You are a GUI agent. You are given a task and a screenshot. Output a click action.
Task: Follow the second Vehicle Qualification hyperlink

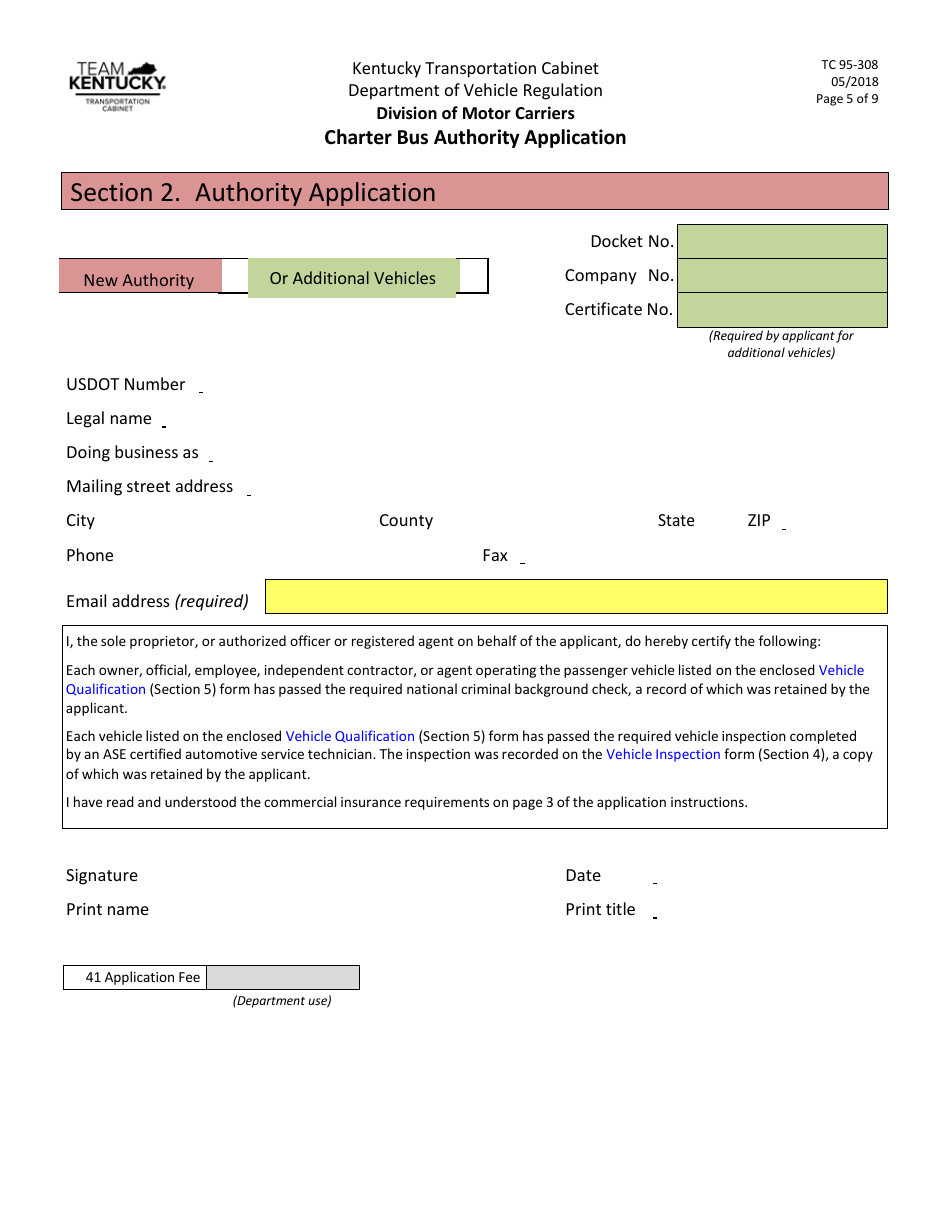click(350, 735)
